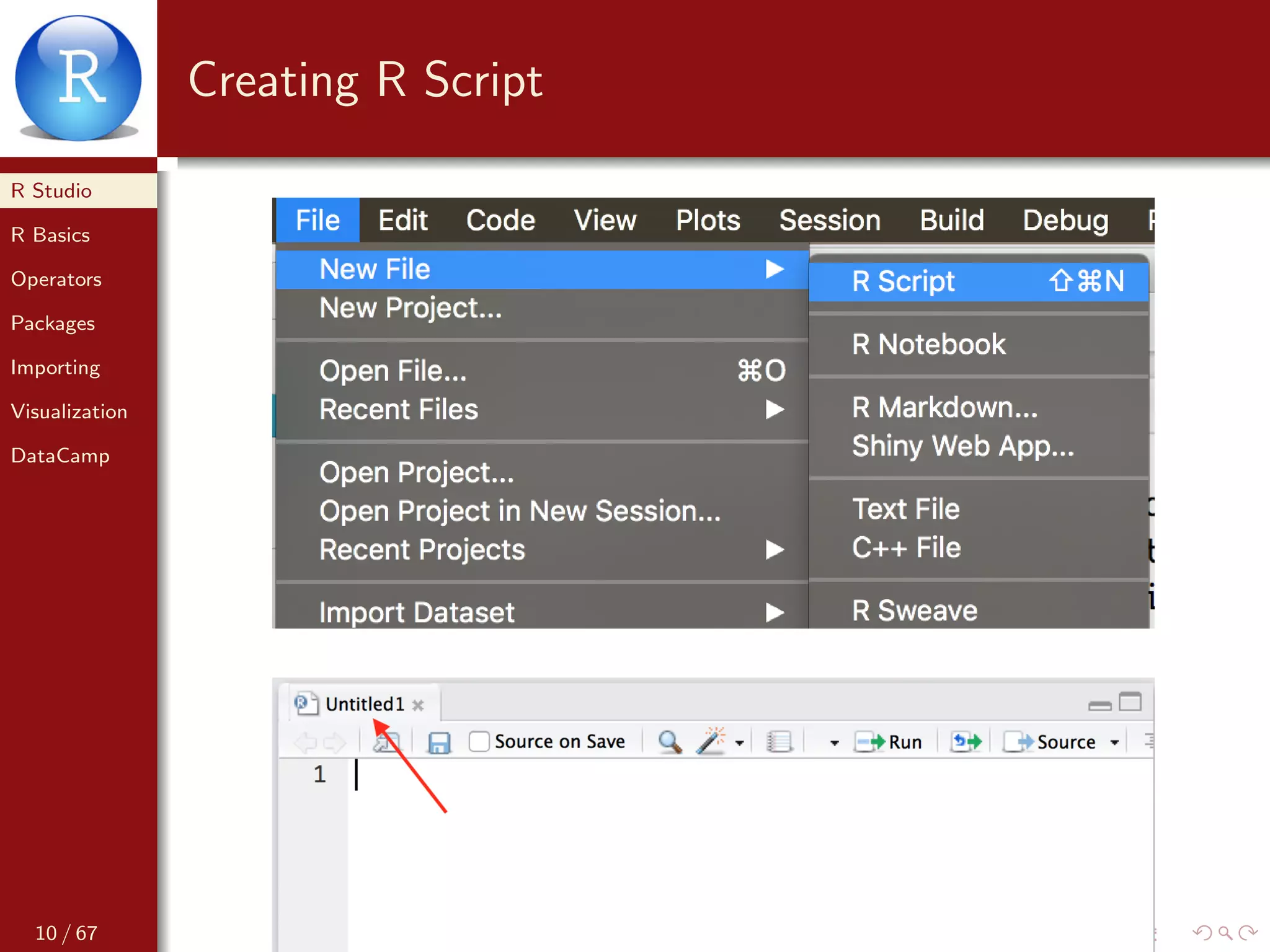Click the show in new window icon

tap(387, 742)
